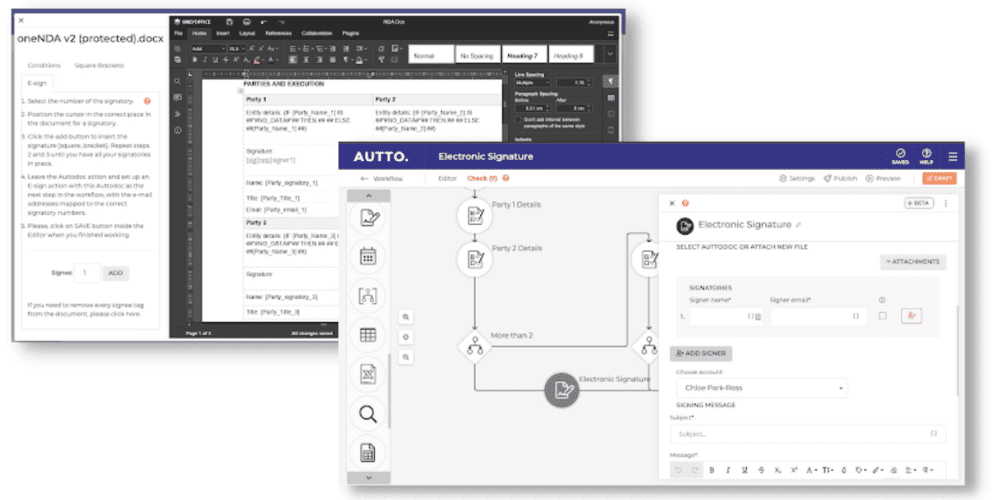Open the Choose account dropdown showing Chloe Park-Ross

[761, 388]
